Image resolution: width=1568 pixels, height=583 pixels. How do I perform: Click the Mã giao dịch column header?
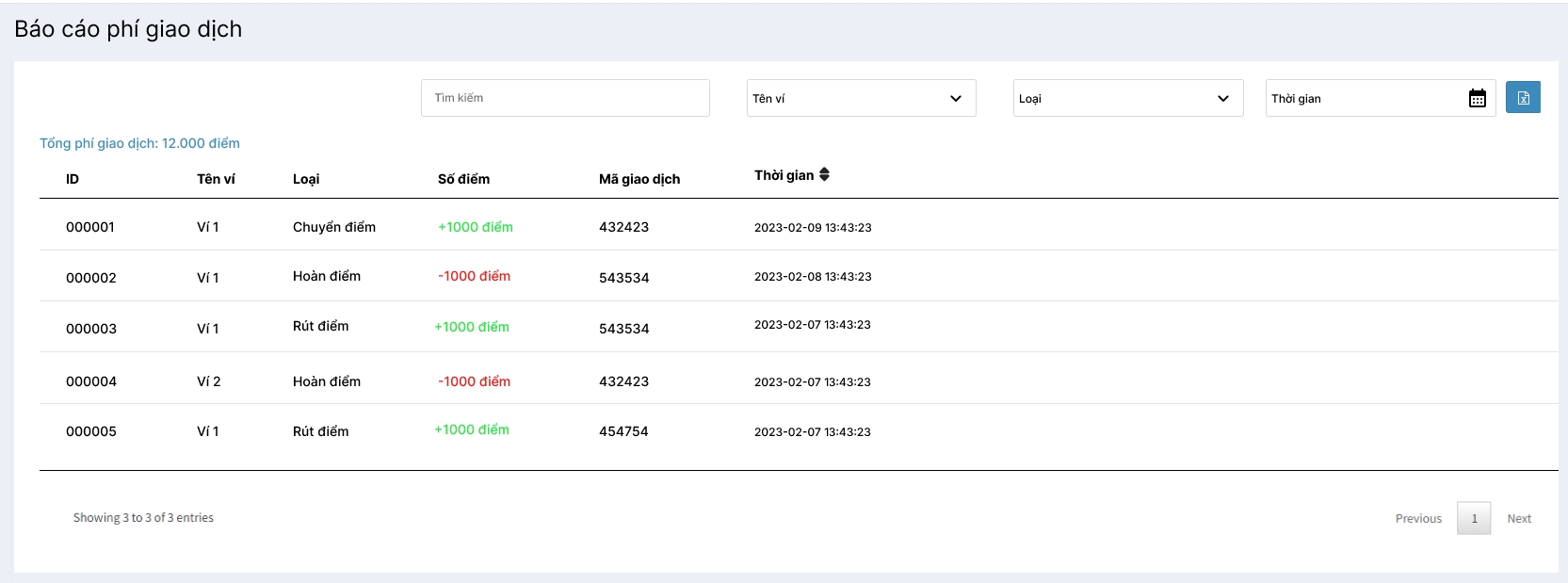click(639, 179)
